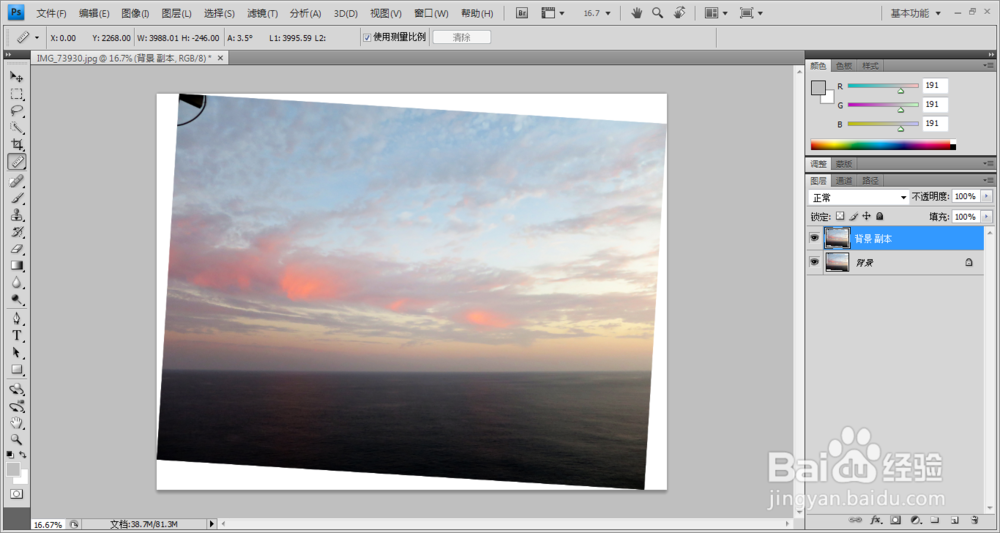Switch to the 路径 tab
The image size is (1000, 533).
pos(870,180)
